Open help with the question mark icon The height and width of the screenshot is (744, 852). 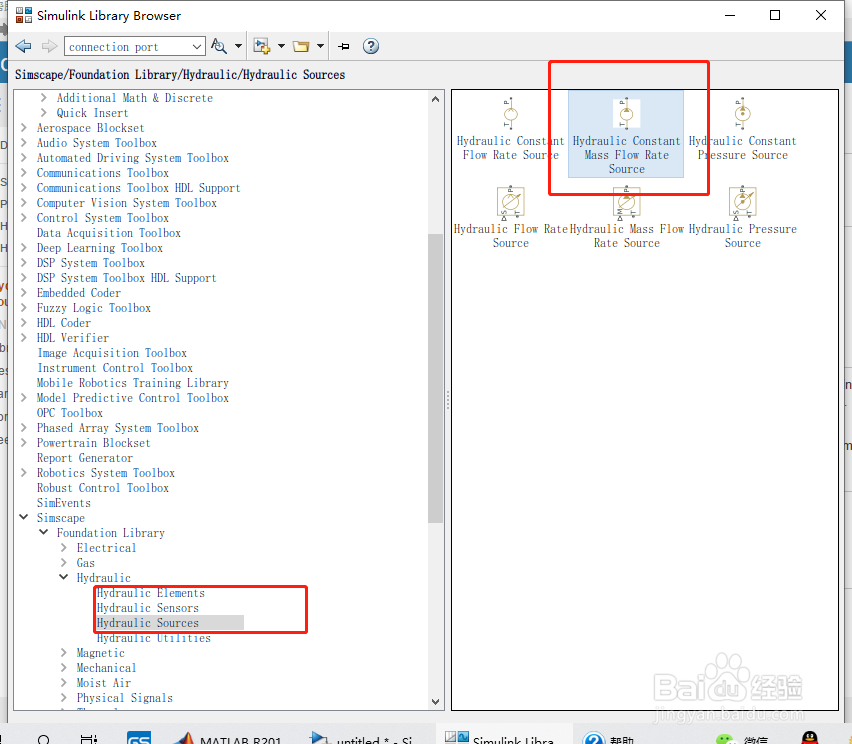coord(371,46)
